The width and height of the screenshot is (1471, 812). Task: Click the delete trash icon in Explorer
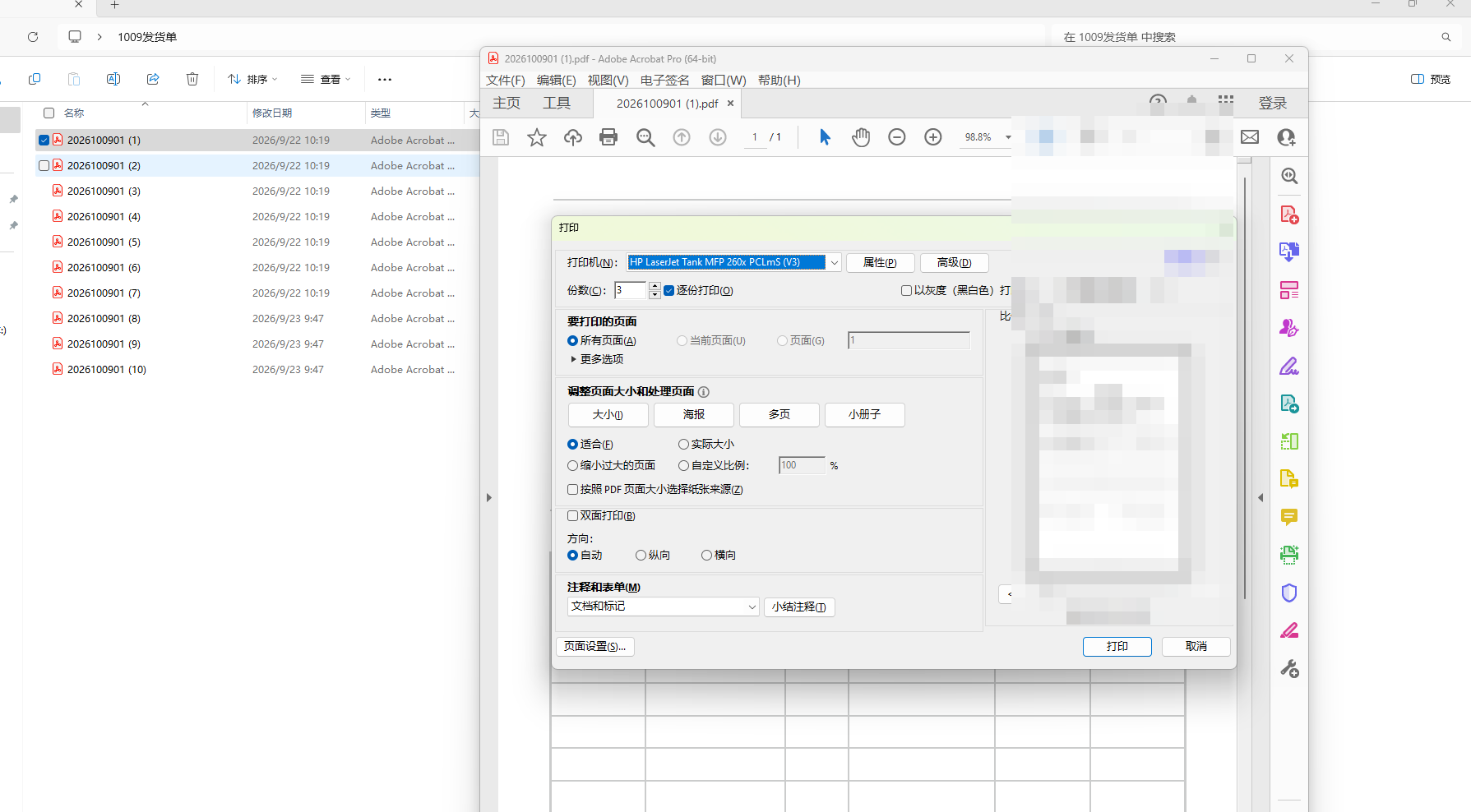(x=192, y=79)
